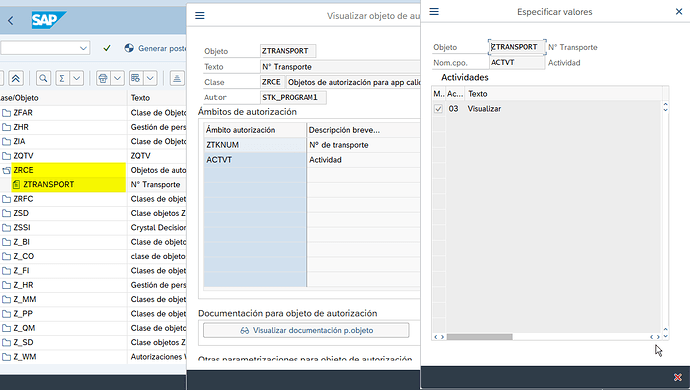The height and width of the screenshot is (390, 690).
Task: Click the Actividades horizontal scrollbar thumb
Action: tap(480, 337)
